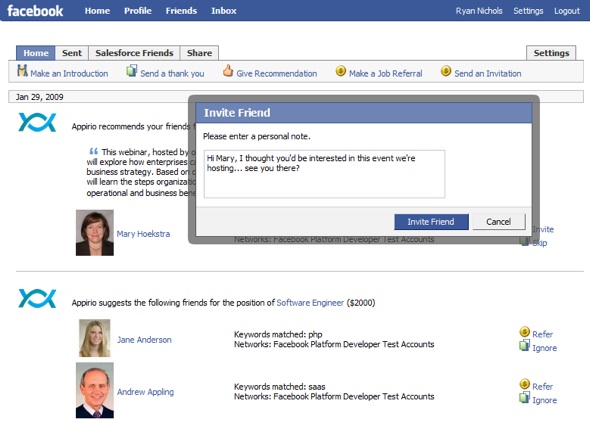Click the Invite Friend button in dialog

pos(431,222)
